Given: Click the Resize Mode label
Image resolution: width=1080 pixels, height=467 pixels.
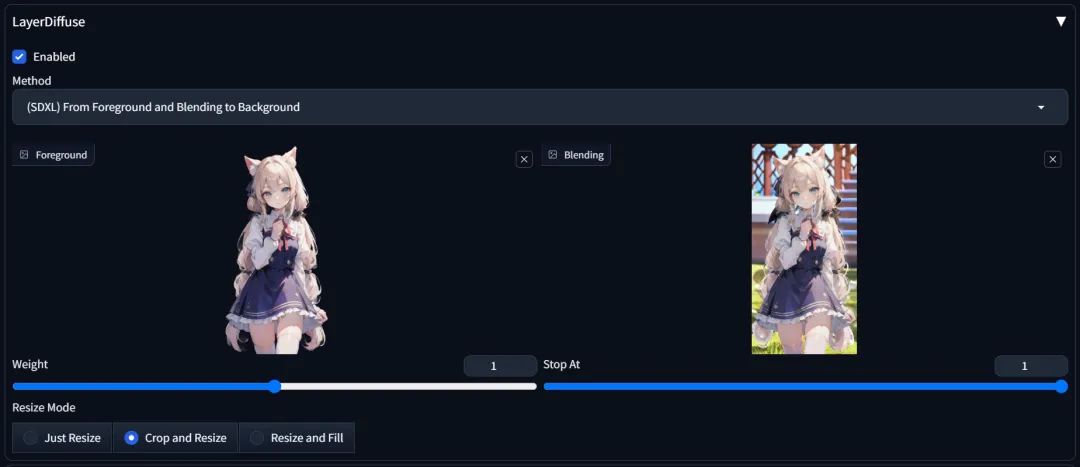Looking at the screenshot, I should tap(44, 407).
